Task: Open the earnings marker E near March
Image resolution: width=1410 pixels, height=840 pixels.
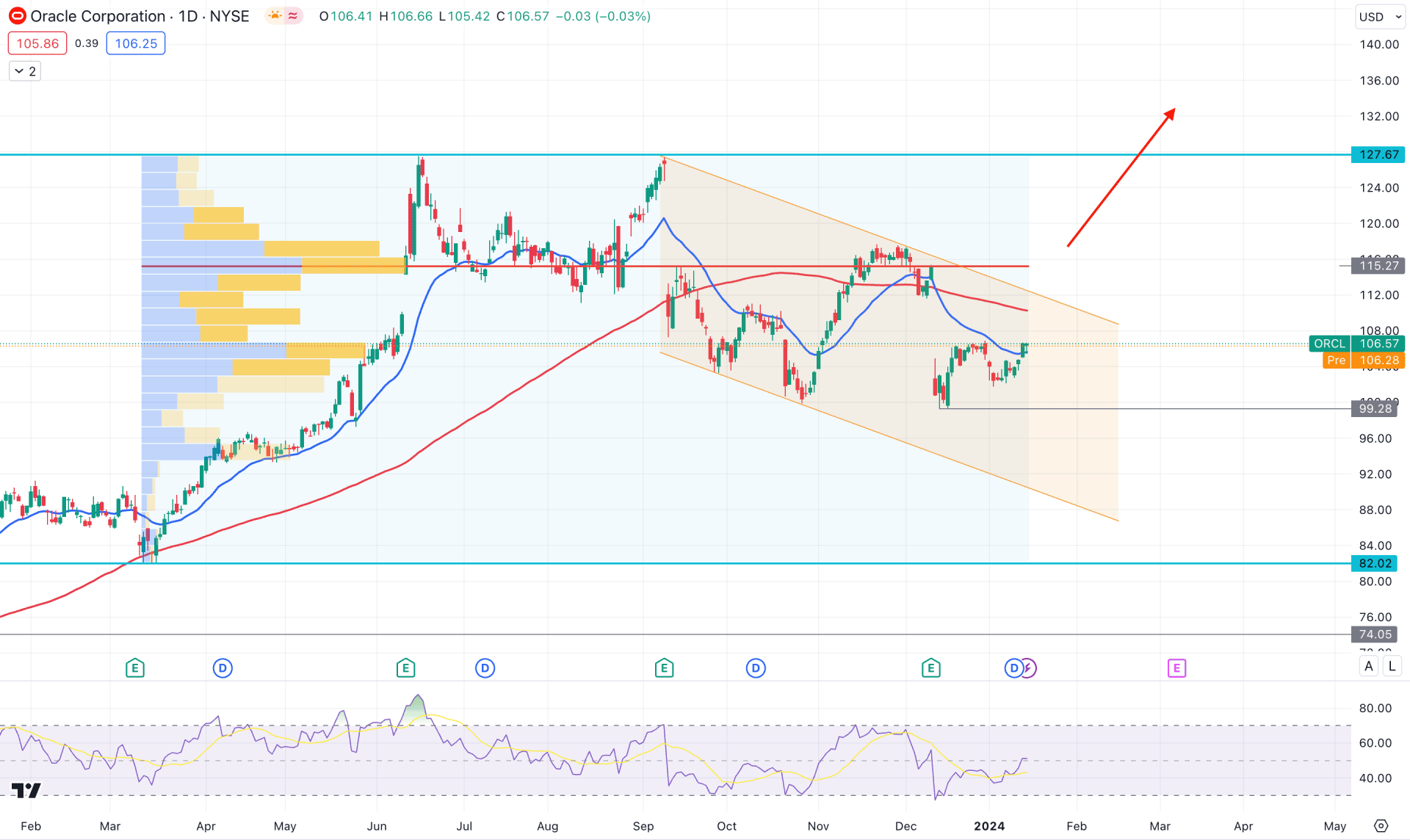Action: tap(134, 668)
